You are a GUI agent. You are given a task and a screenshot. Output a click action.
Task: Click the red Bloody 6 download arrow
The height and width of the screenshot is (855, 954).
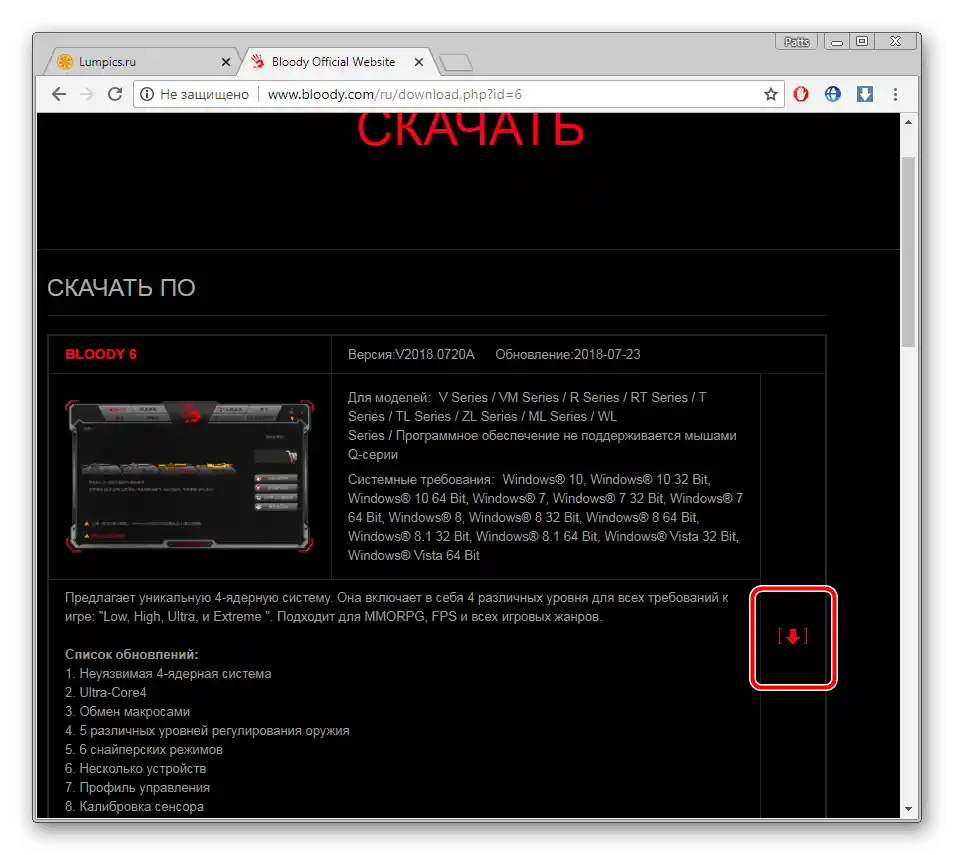[x=793, y=637]
